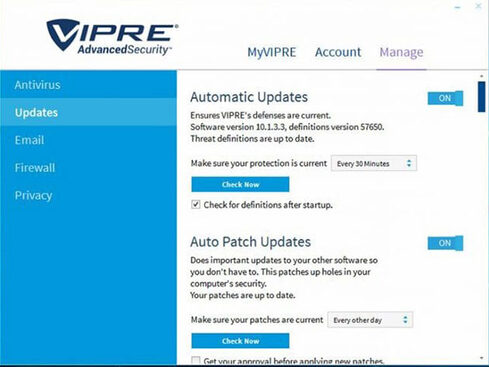Open the Every other day patch frequency dropdown

tap(370, 320)
